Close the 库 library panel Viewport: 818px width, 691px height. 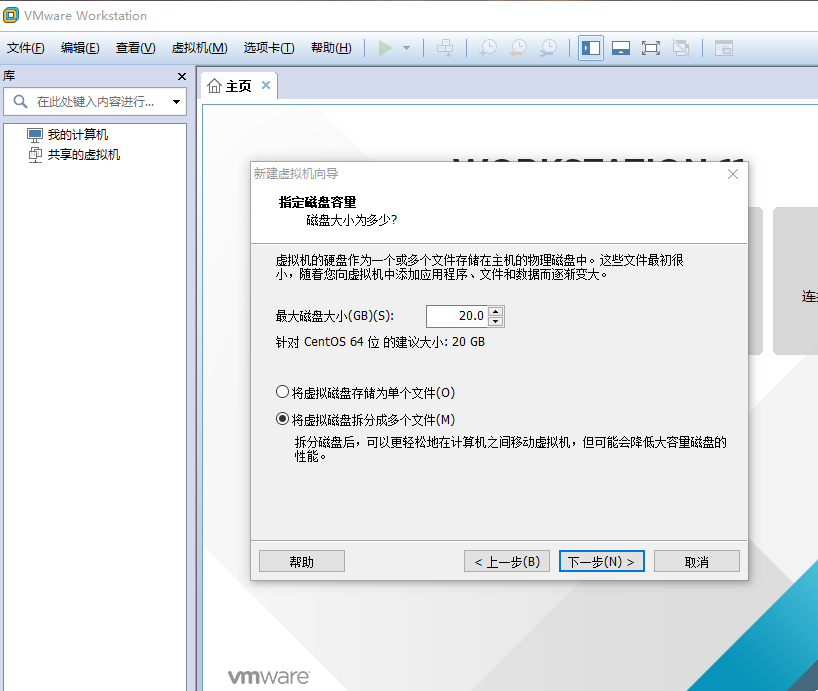(182, 77)
